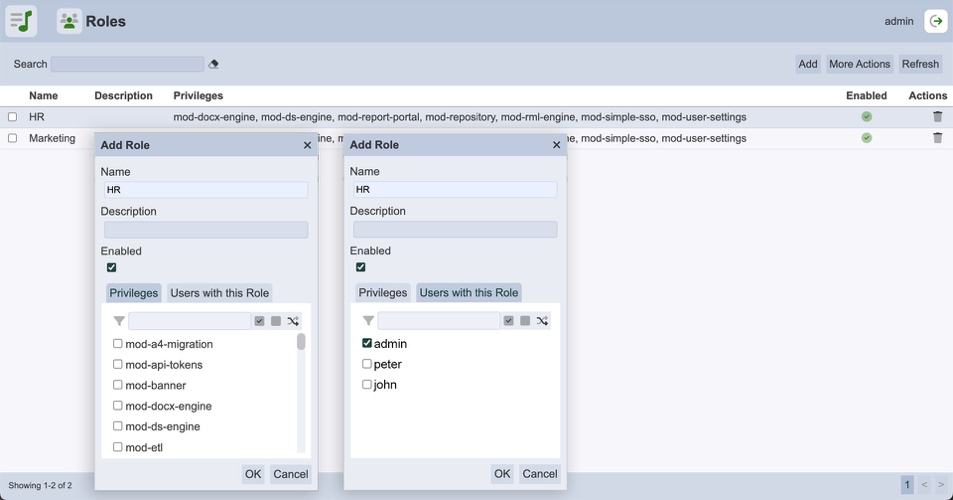Click Refresh to reload the roles list

[920, 64]
